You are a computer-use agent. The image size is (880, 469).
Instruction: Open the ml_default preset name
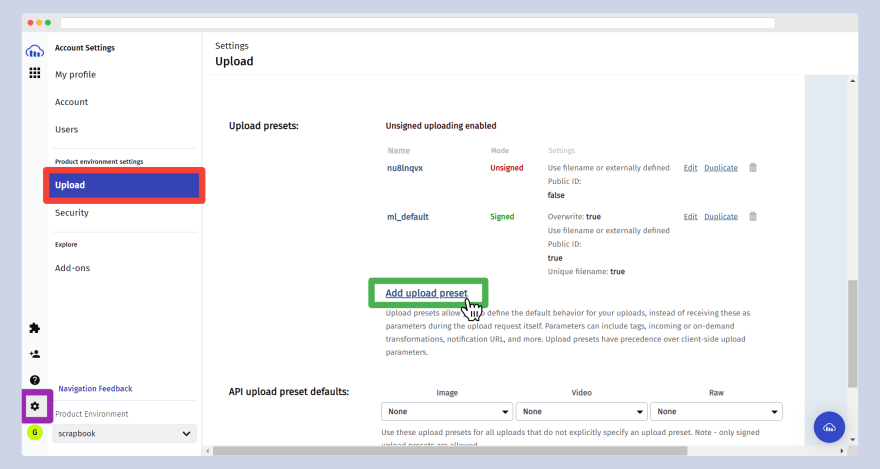[408, 217]
